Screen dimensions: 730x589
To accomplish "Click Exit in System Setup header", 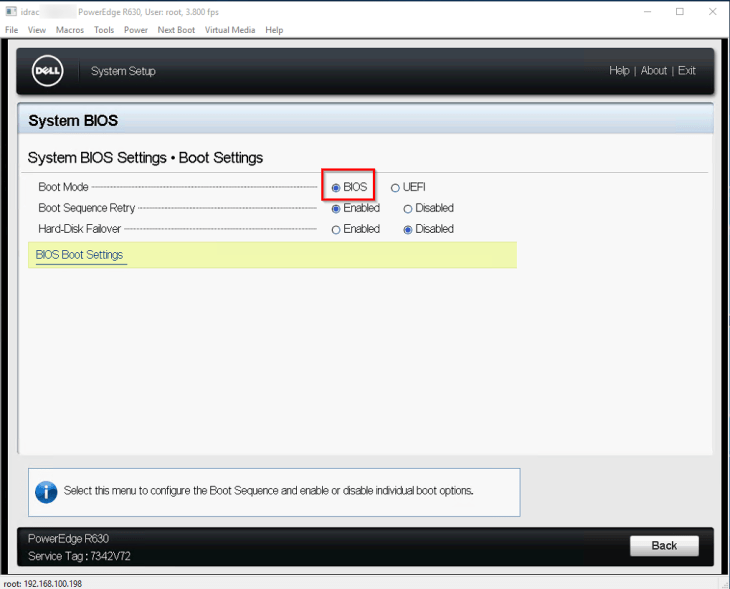I will pos(686,71).
